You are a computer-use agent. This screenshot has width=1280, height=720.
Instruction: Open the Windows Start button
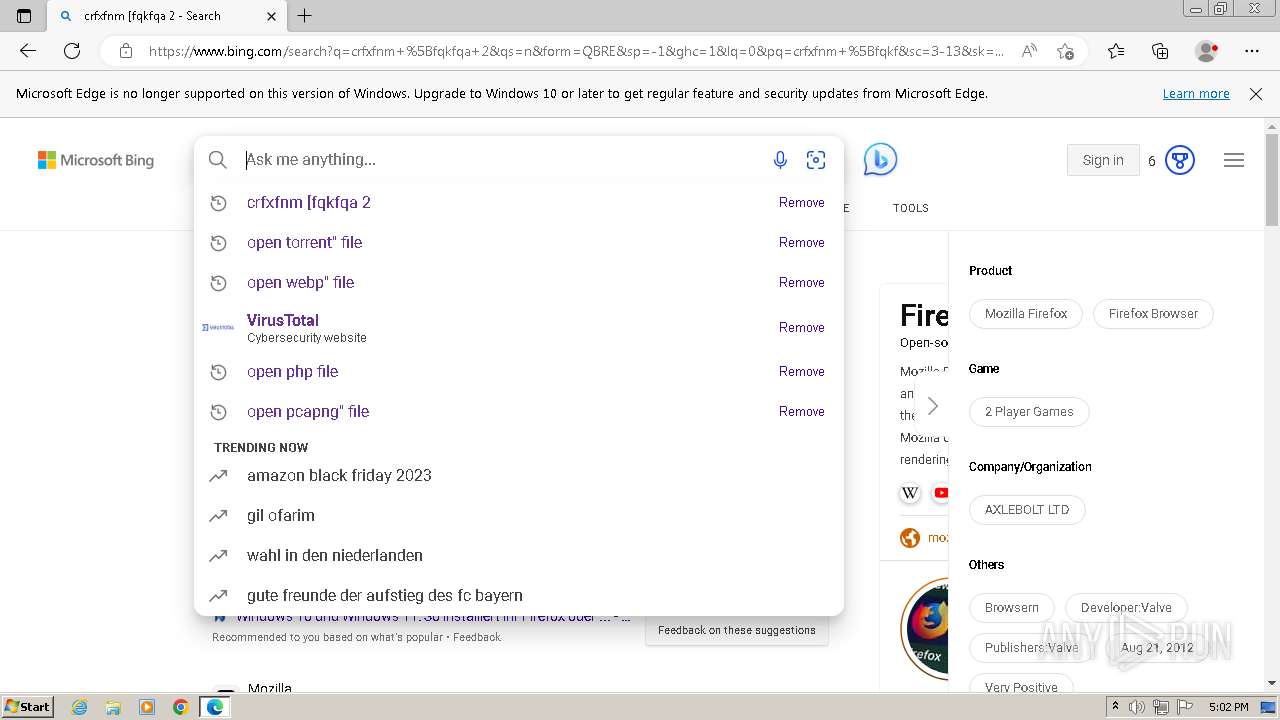click(x=29, y=707)
